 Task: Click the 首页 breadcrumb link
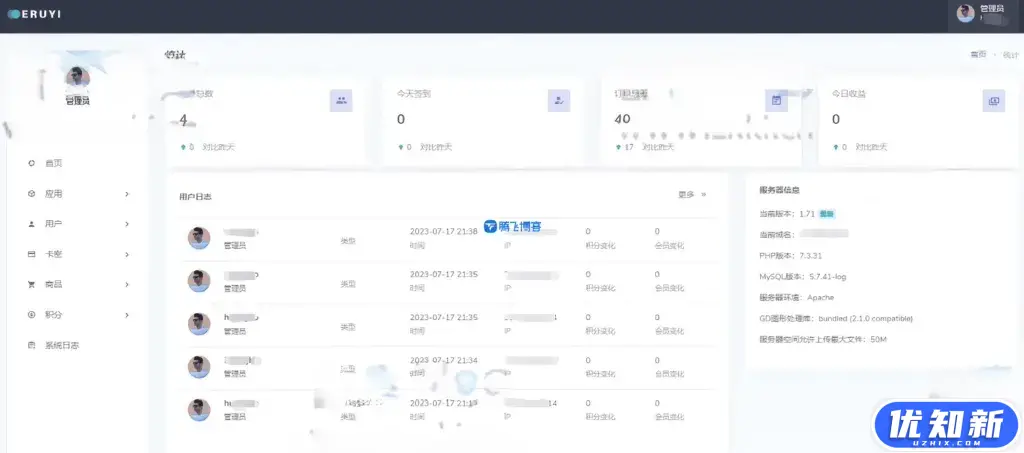tap(977, 54)
